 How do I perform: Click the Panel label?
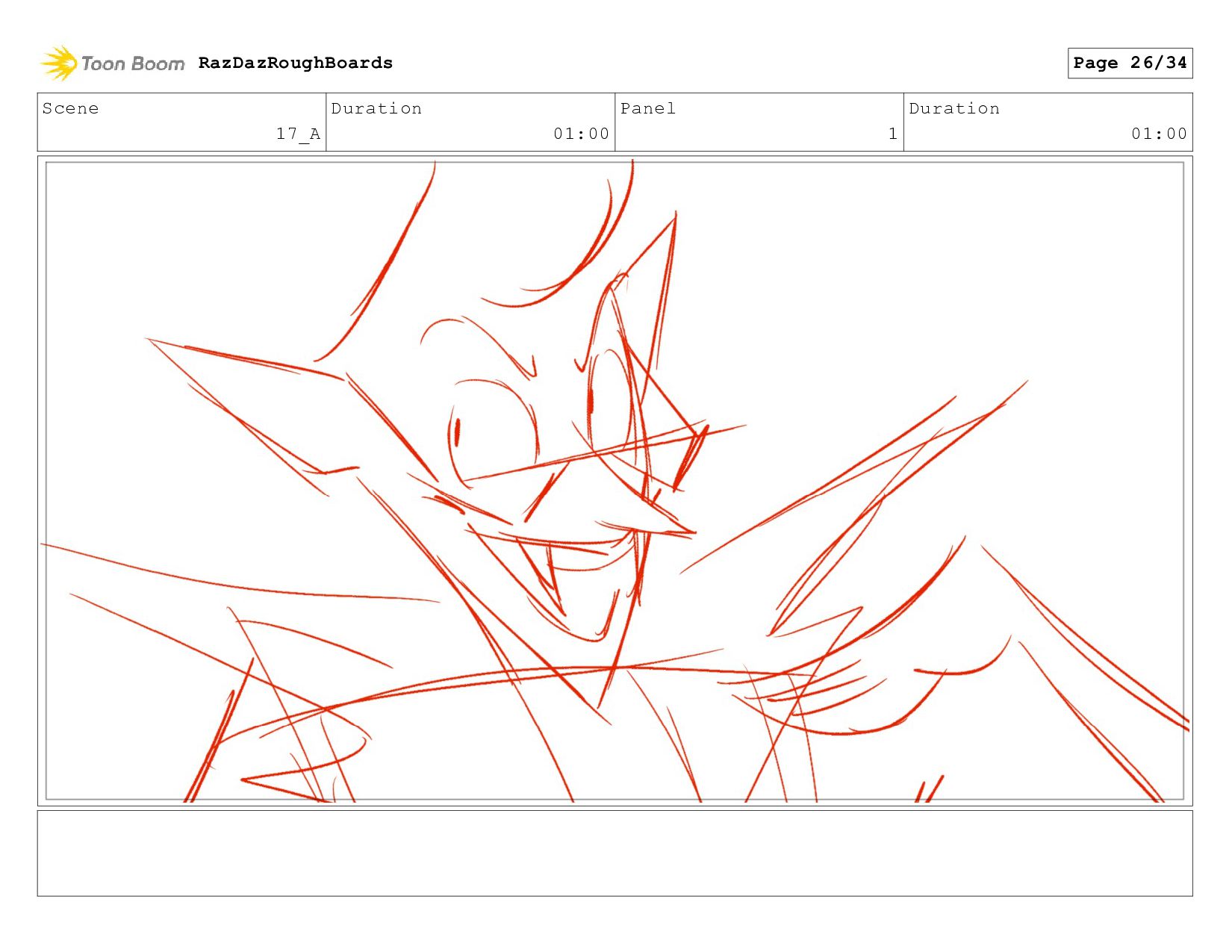tap(648, 108)
